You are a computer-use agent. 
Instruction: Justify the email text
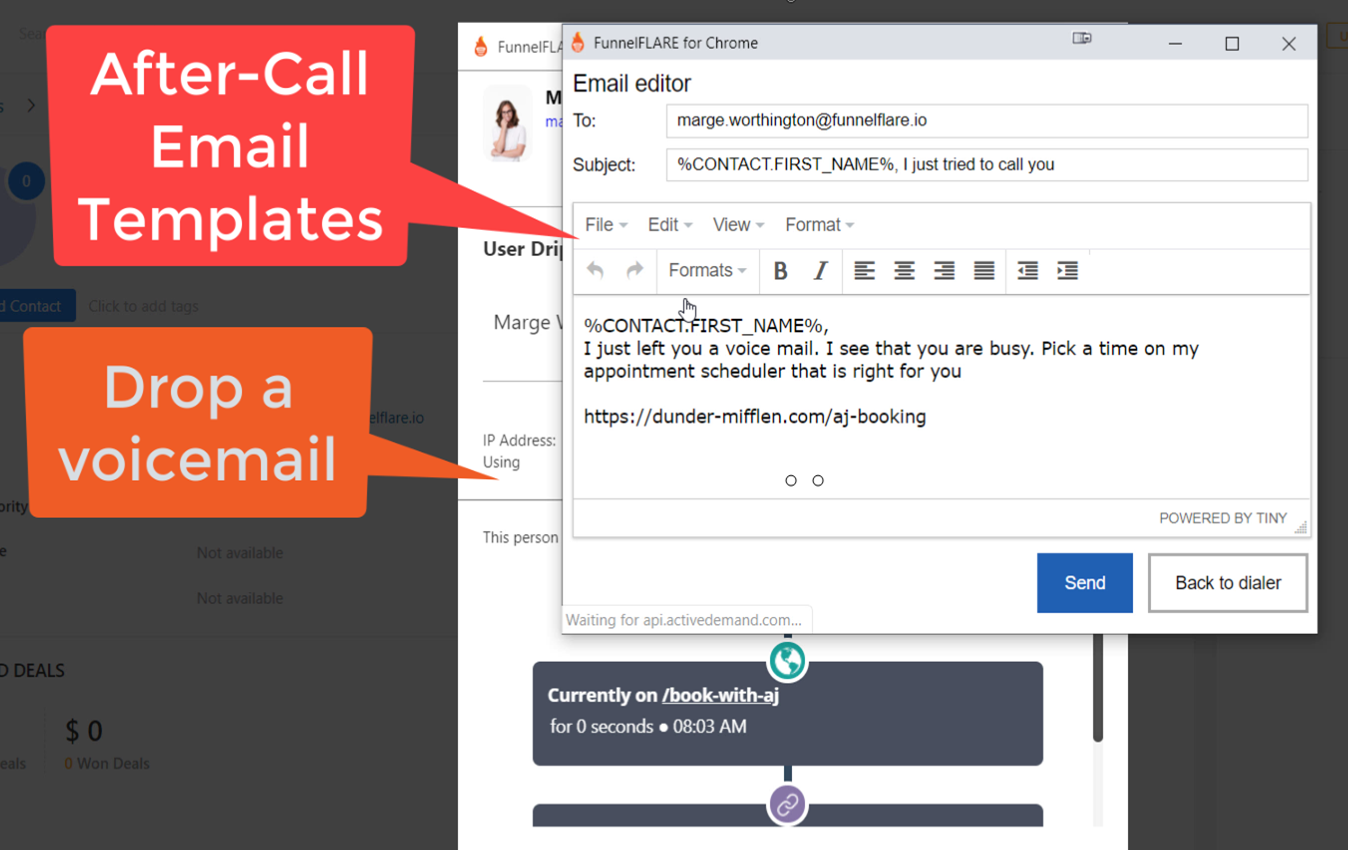[x=984, y=270]
